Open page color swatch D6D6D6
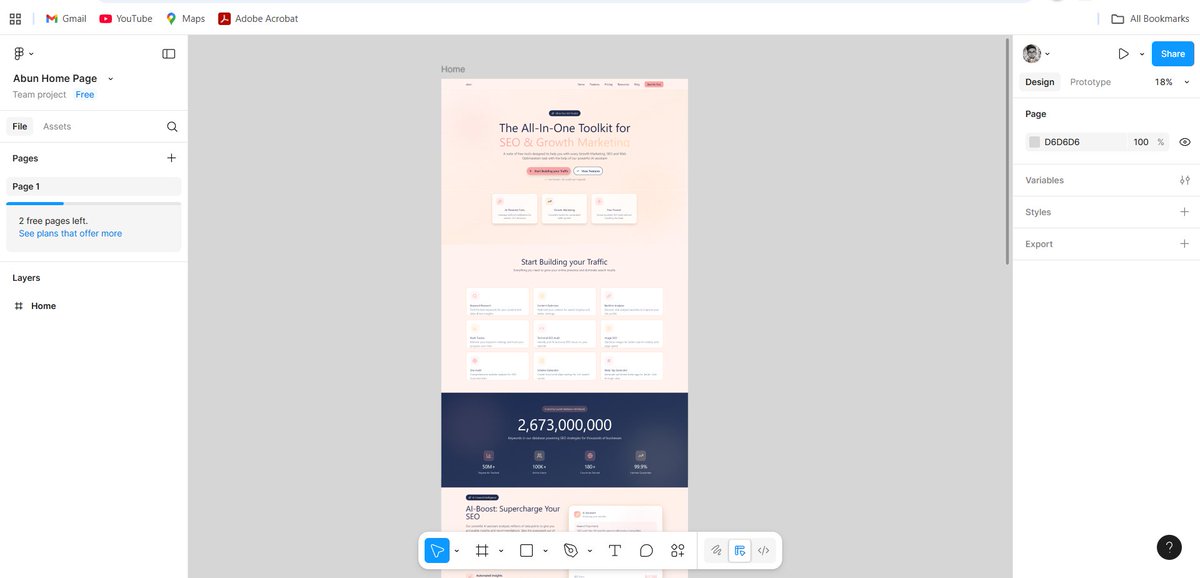 tap(1035, 142)
